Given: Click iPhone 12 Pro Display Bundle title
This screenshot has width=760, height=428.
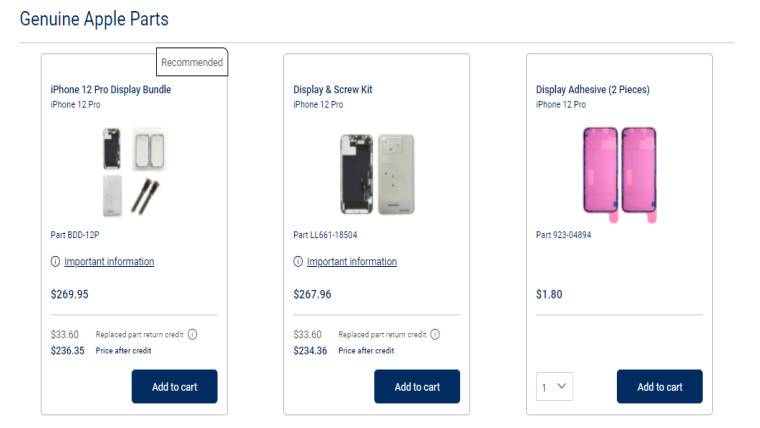Looking at the screenshot, I should (x=111, y=90).
